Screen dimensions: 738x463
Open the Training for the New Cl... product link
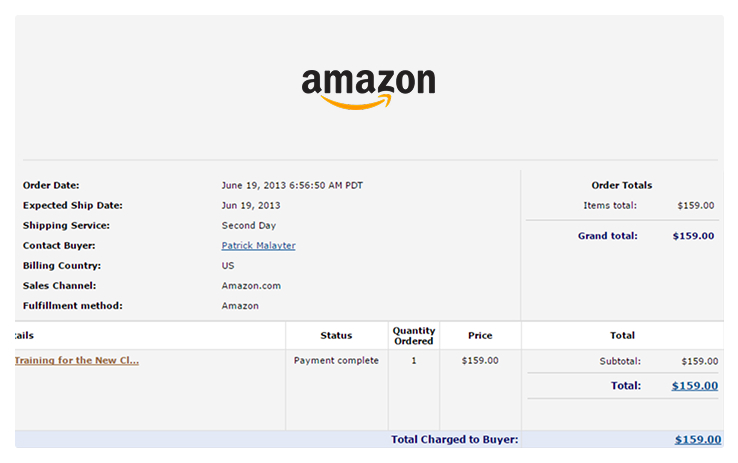[x=77, y=361]
